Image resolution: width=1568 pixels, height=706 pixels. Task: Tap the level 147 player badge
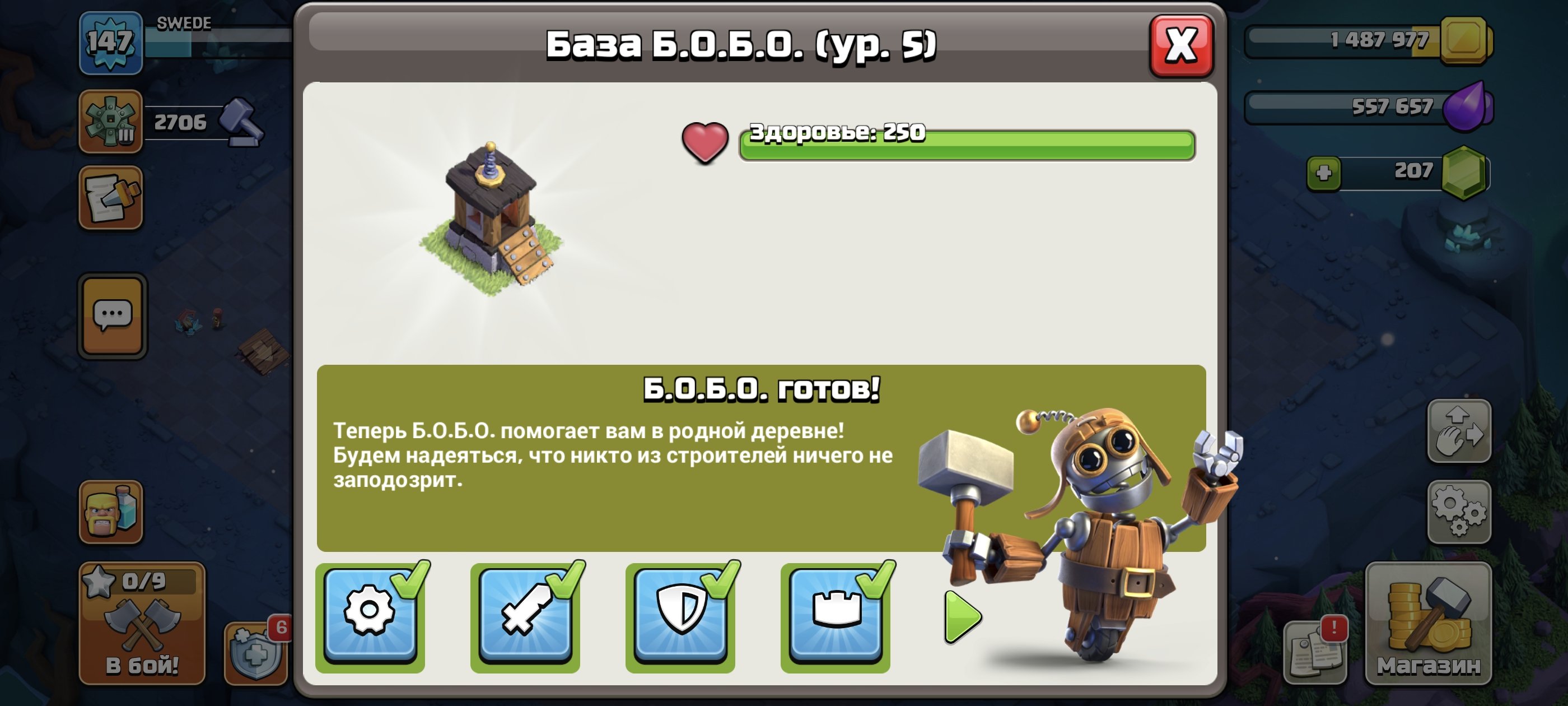(111, 43)
